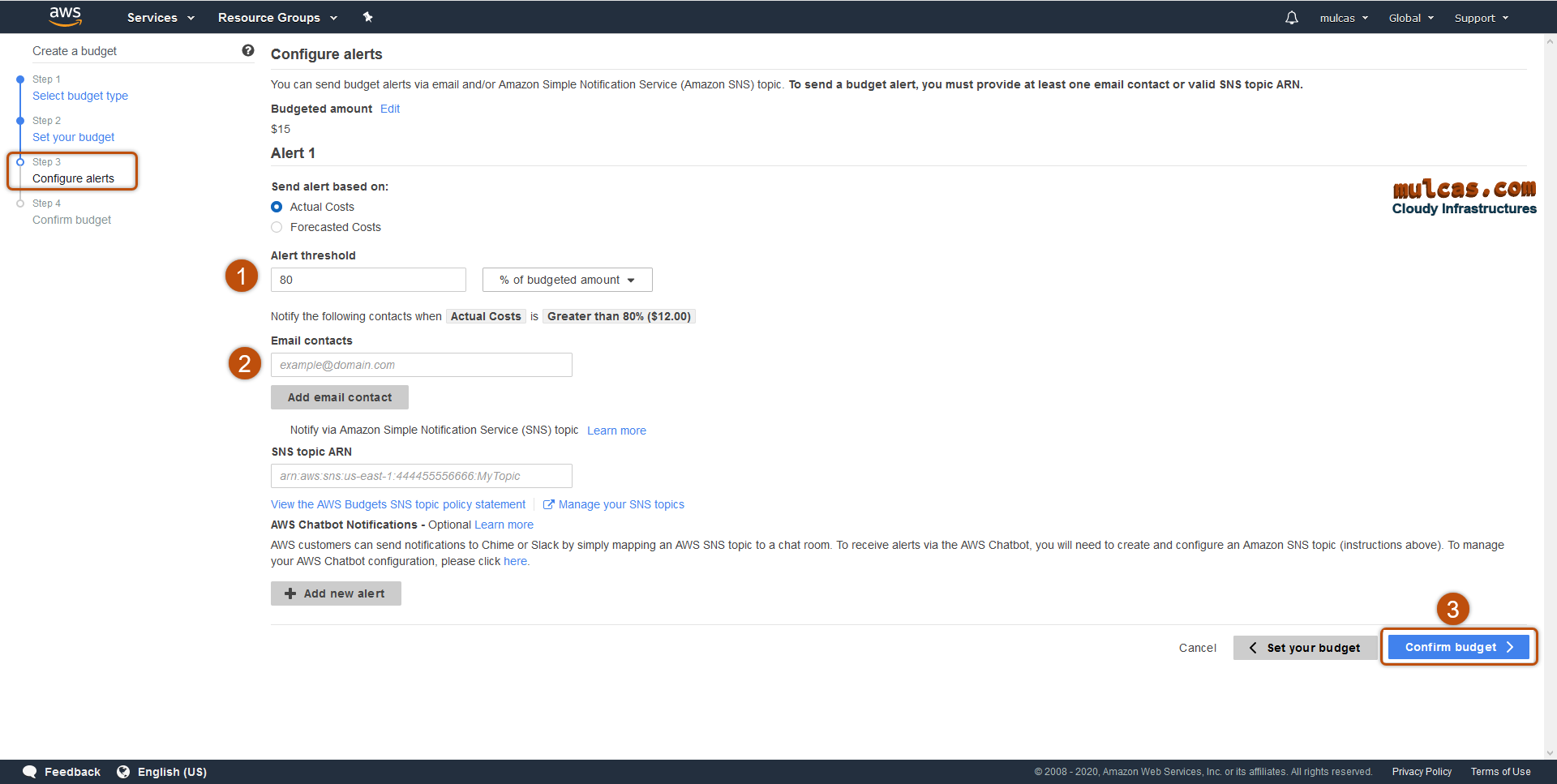Click the Email contacts input field
The image size is (1557, 784).
tap(421, 365)
